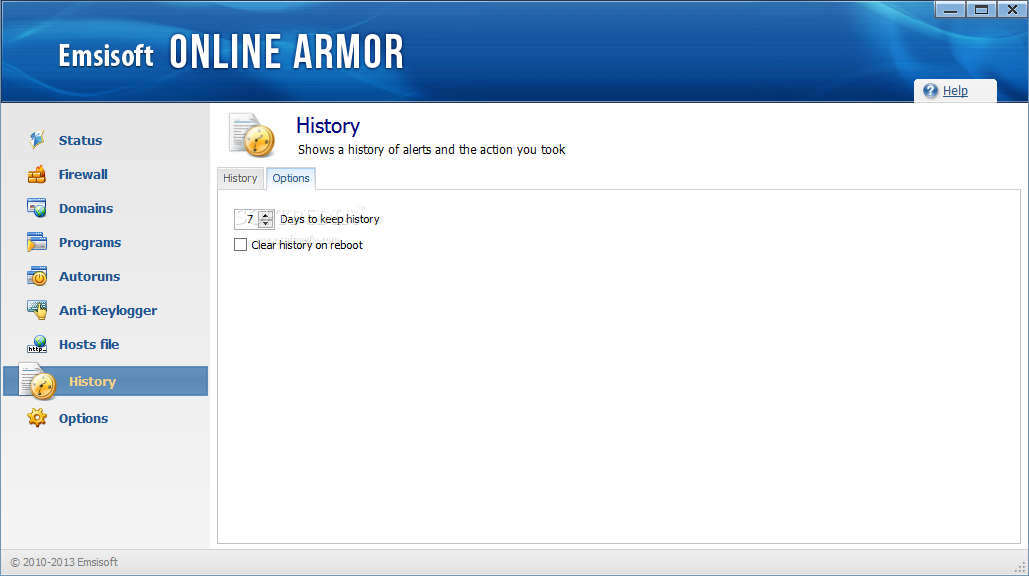Screen dimensions: 1029x576
Task: Click the Domains globe window icon
Action: [37, 208]
